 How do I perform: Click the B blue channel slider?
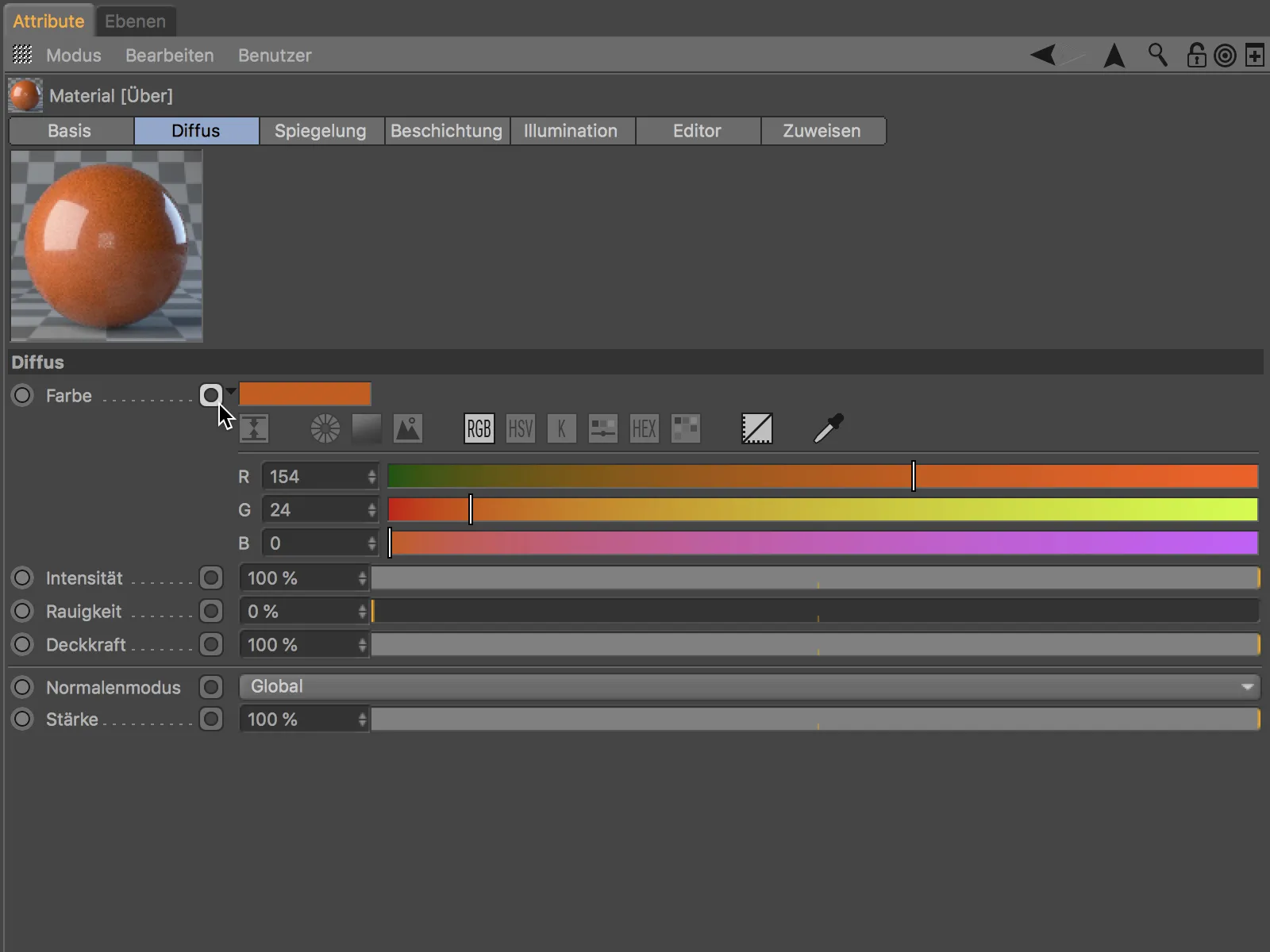(822, 543)
